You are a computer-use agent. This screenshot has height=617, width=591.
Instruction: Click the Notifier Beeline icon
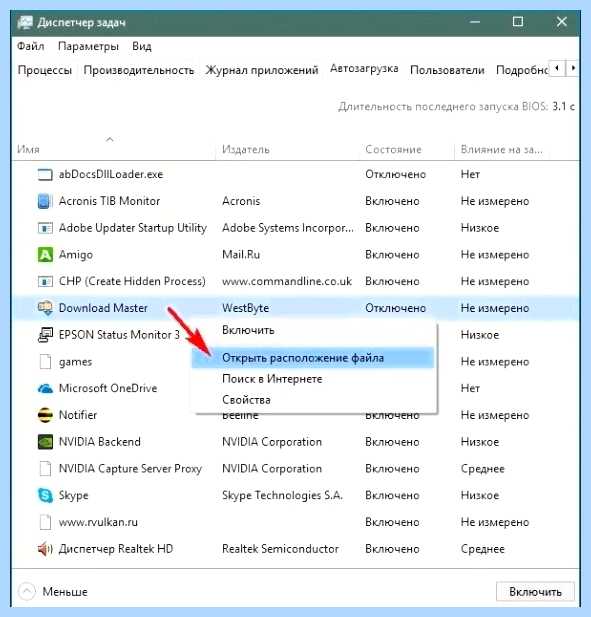pyautogui.click(x=45, y=415)
